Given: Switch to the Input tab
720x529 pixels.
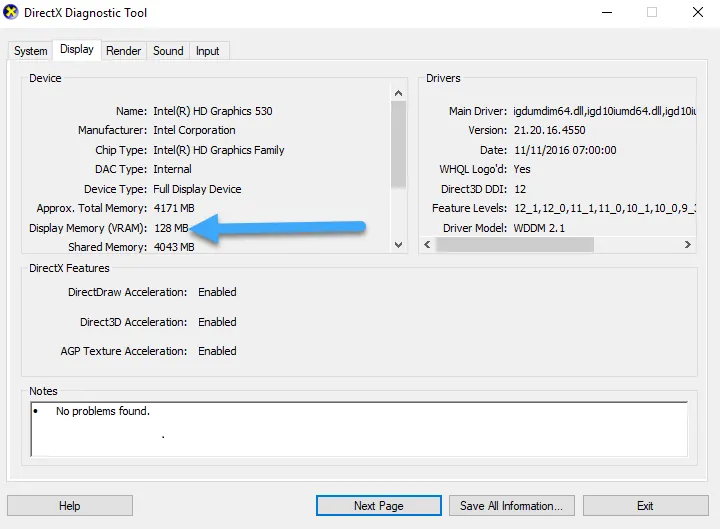Looking at the screenshot, I should (208, 51).
